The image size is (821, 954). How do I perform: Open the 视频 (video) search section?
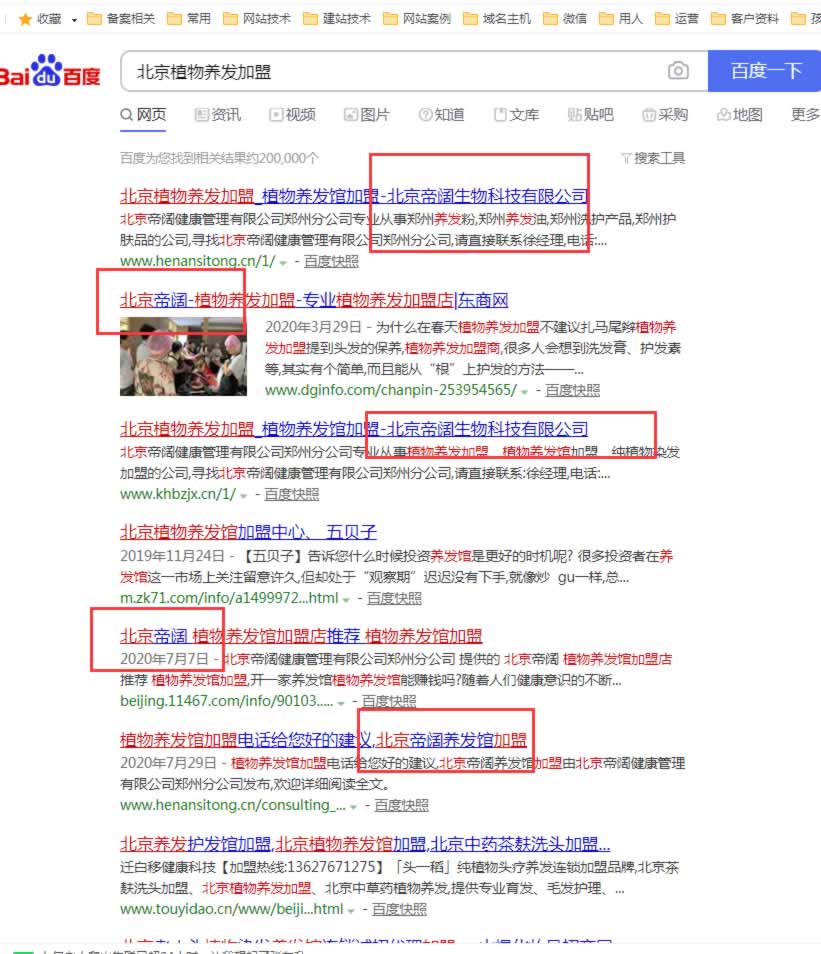click(297, 114)
